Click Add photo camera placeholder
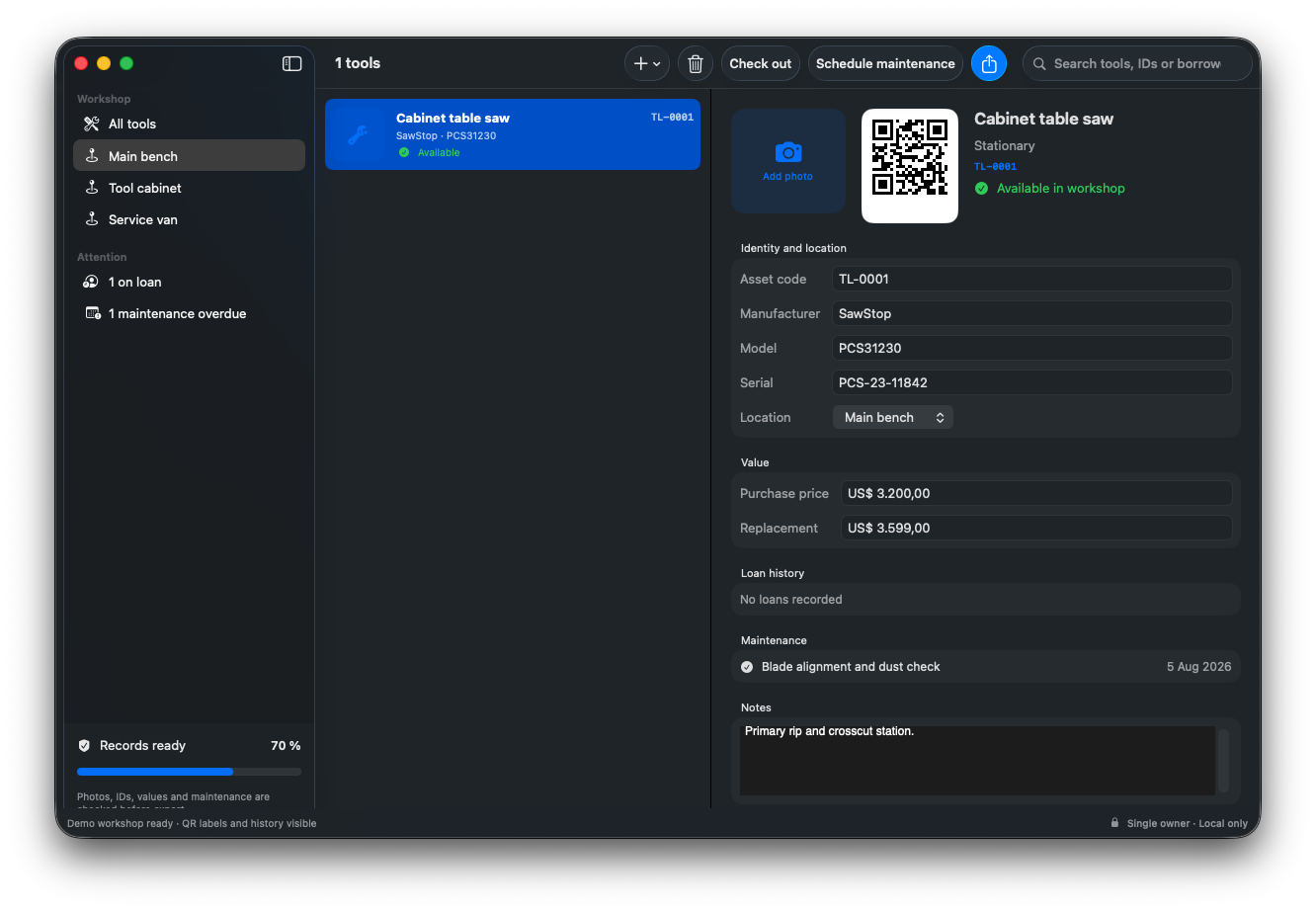This screenshot has height=911, width=1316. pos(787,160)
